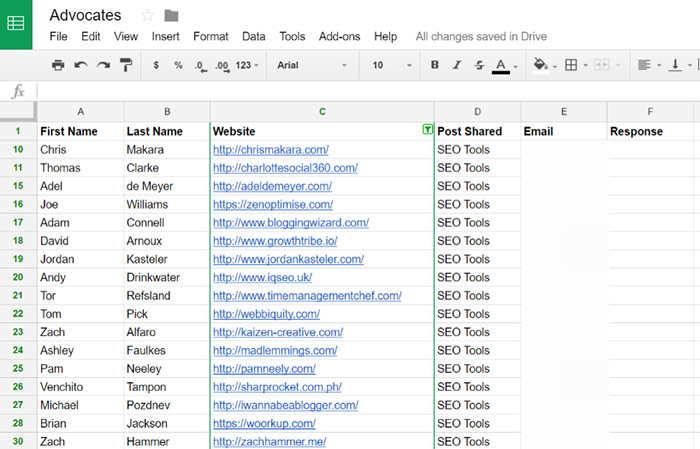
Task: Open the Add-ons menu
Action: click(x=339, y=37)
